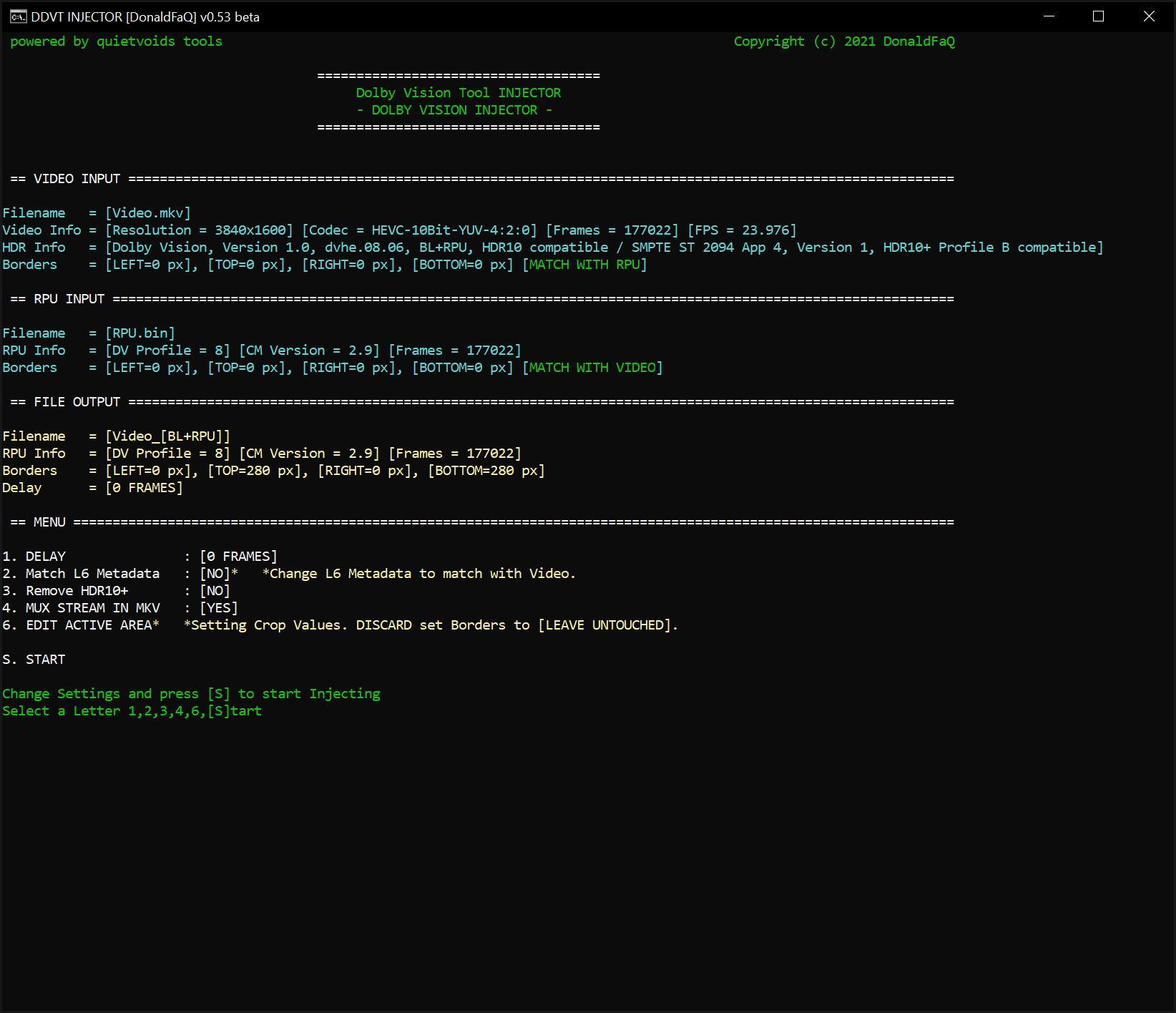Image resolution: width=1176 pixels, height=1013 pixels.
Task: Click the green '[MATCH WITH VIDEO]' label
Action: click(592, 368)
